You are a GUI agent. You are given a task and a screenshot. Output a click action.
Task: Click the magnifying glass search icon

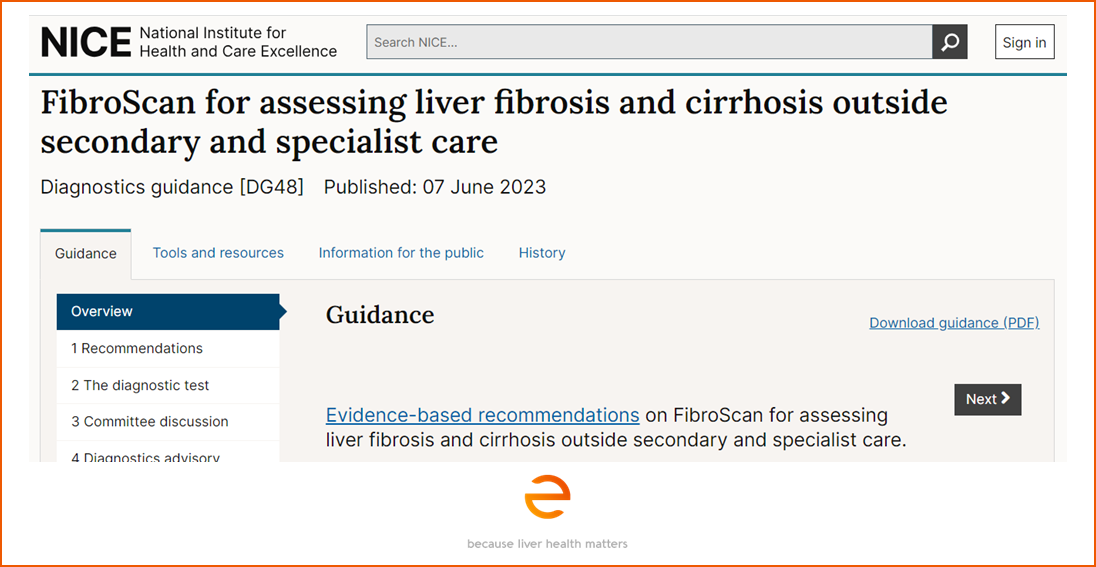click(950, 42)
